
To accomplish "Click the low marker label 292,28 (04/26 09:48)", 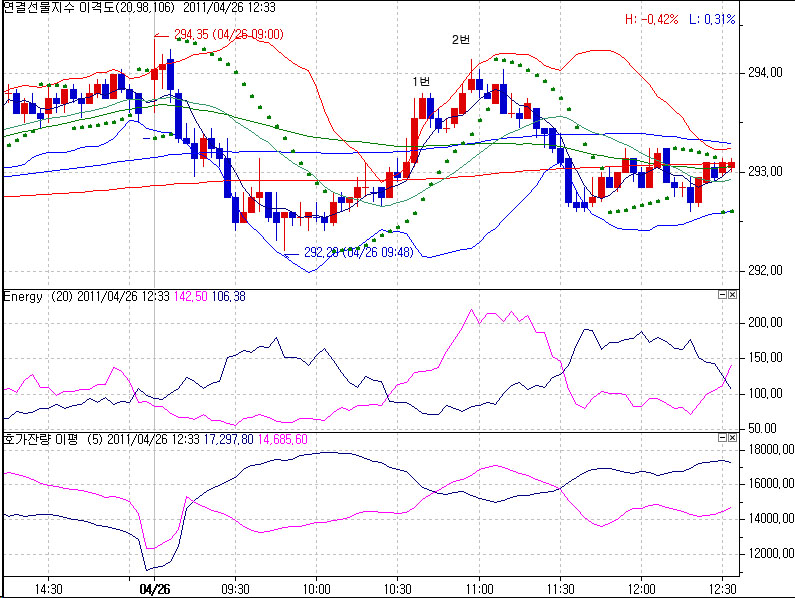I will [x=358, y=252].
